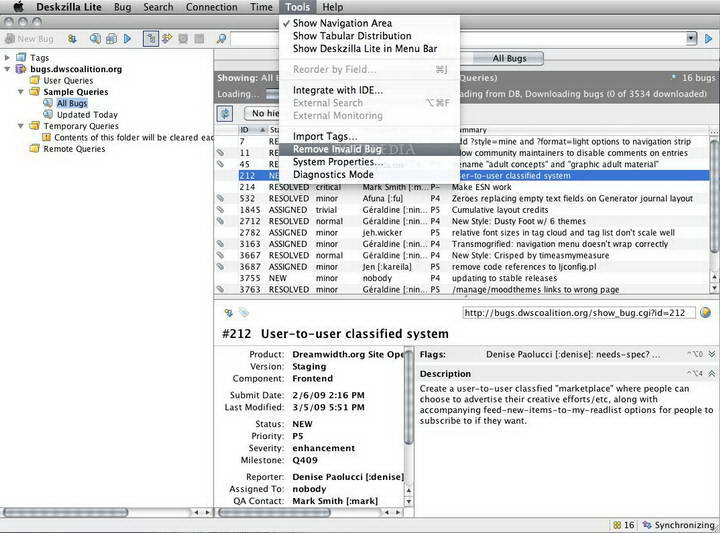Click the blue run query arrow in toolbar
This screenshot has height=533, width=720.
(x=128, y=39)
